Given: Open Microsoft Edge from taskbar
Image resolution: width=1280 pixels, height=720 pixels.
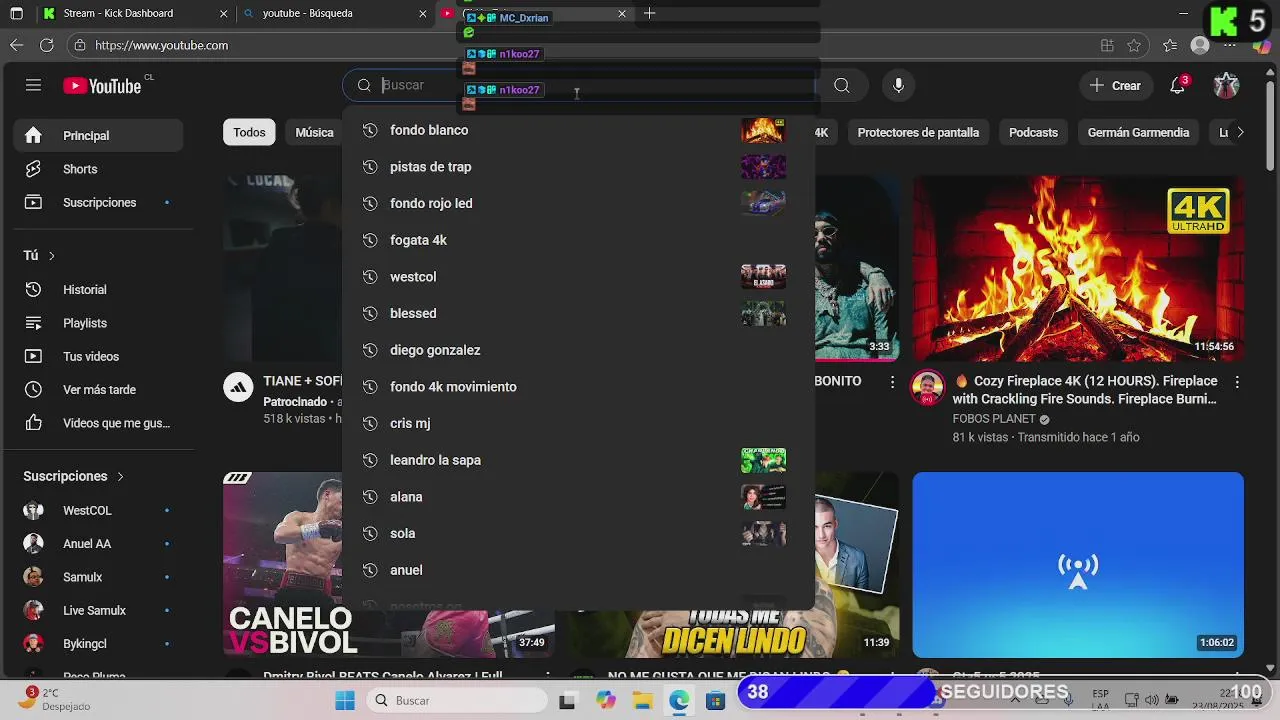Looking at the screenshot, I should tap(679, 701).
